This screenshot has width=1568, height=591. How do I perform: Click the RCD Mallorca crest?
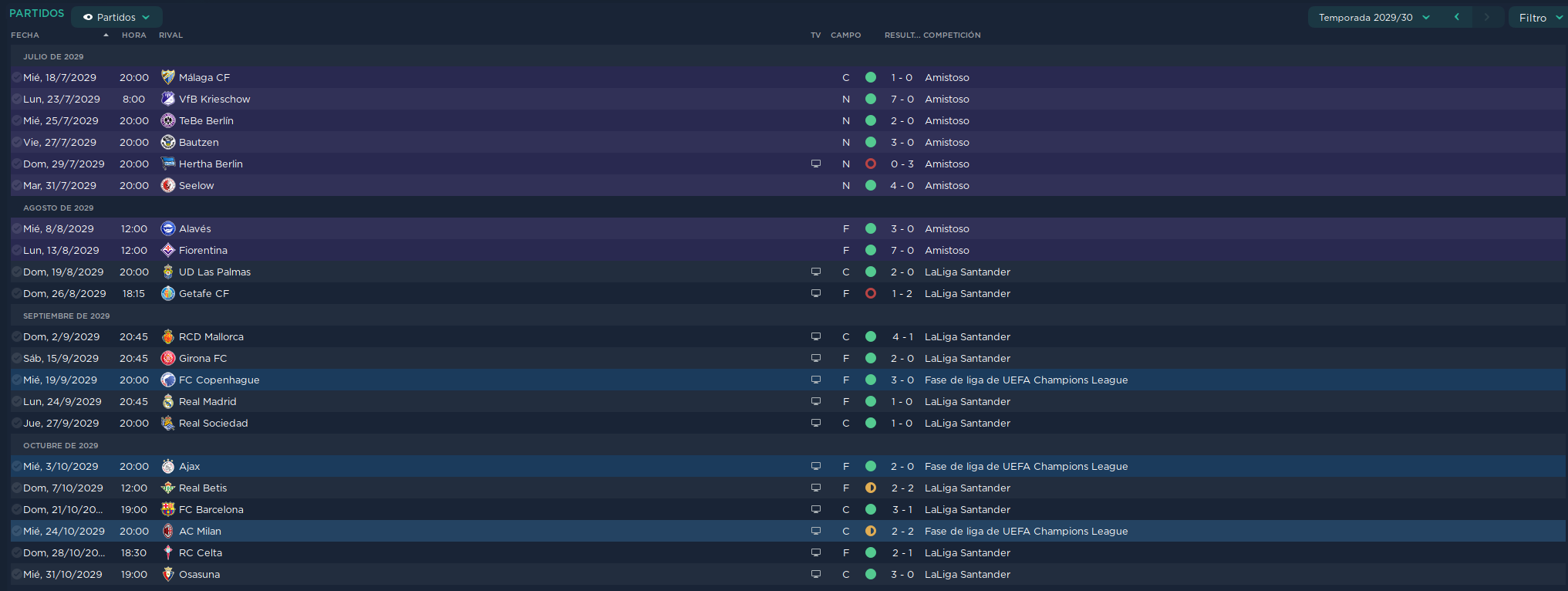pyautogui.click(x=167, y=336)
